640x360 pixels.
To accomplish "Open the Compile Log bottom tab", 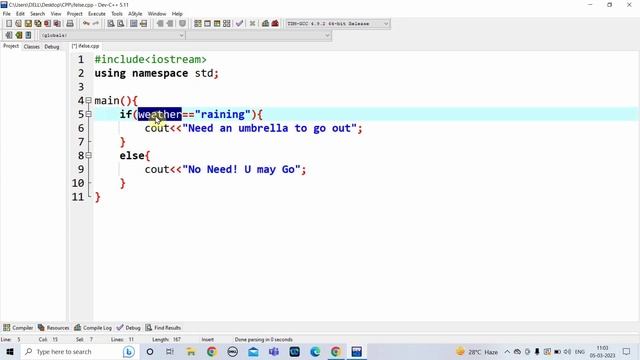I will click(93, 328).
